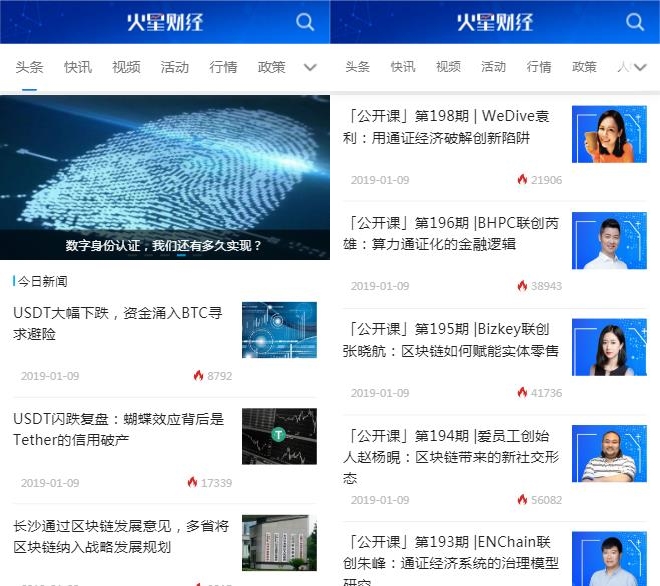Click the left panel 火星财经 logo
This screenshot has height=586, width=660.
165,22
